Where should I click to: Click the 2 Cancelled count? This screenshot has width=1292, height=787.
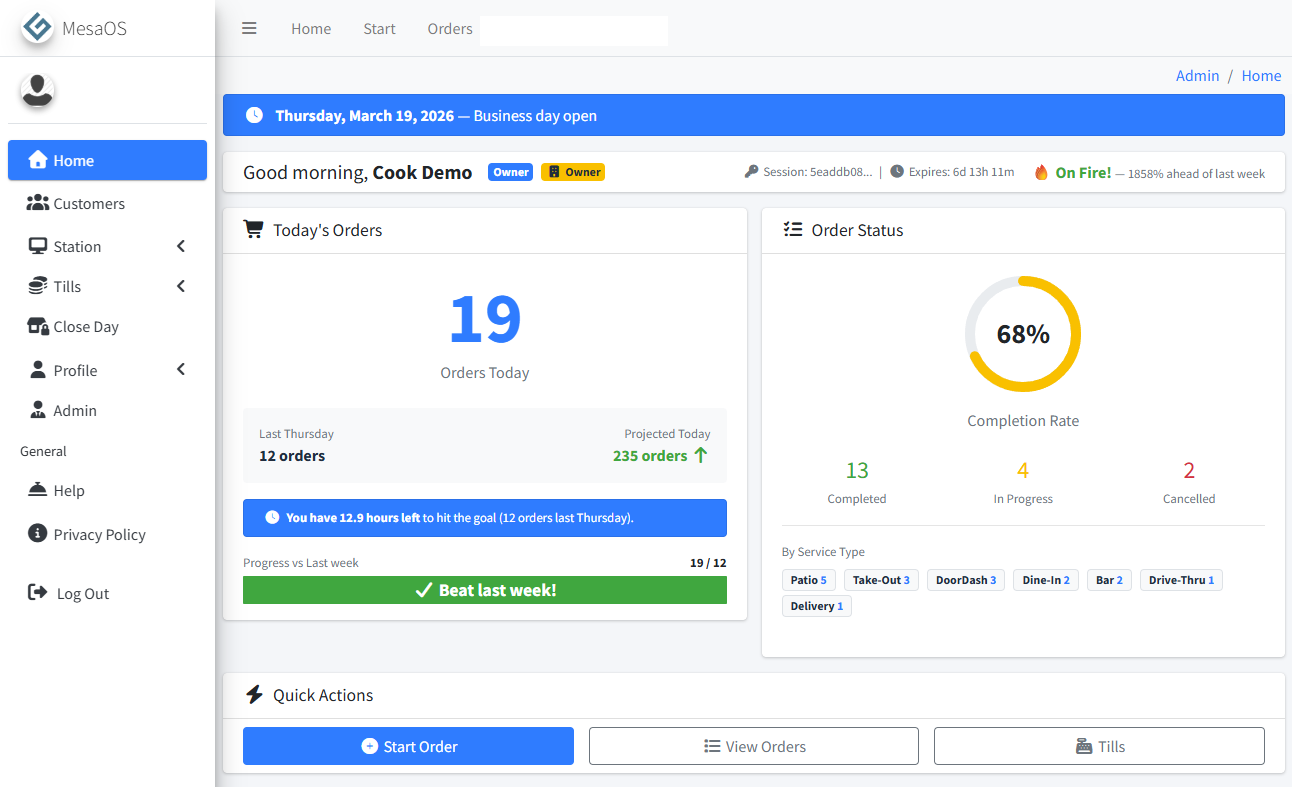tap(1189, 470)
